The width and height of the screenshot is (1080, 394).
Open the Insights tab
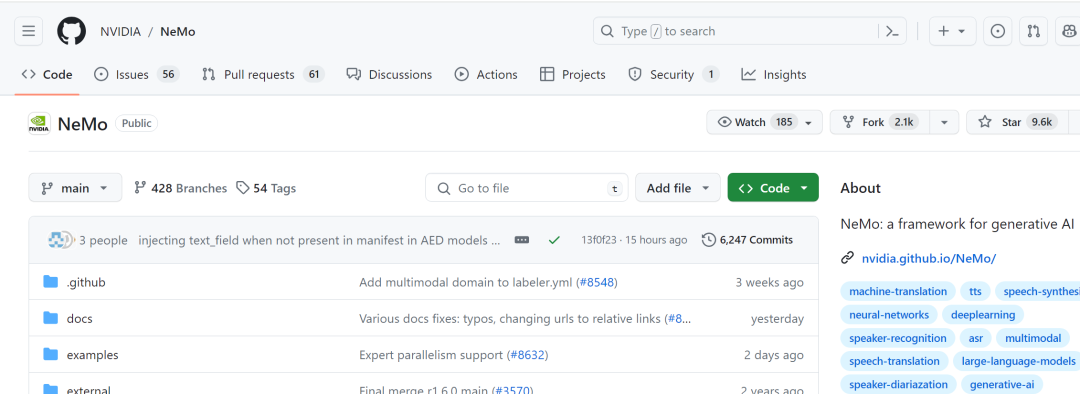click(x=773, y=74)
